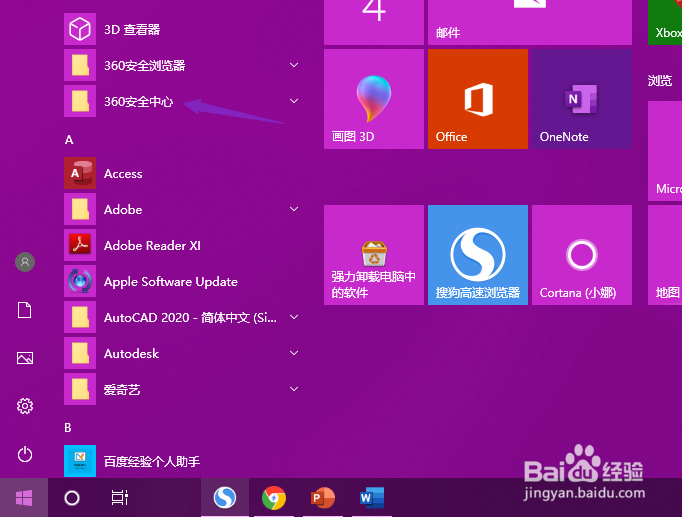
Task: Open the Pictures sidebar icon
Action: click(x=25, y=358)
